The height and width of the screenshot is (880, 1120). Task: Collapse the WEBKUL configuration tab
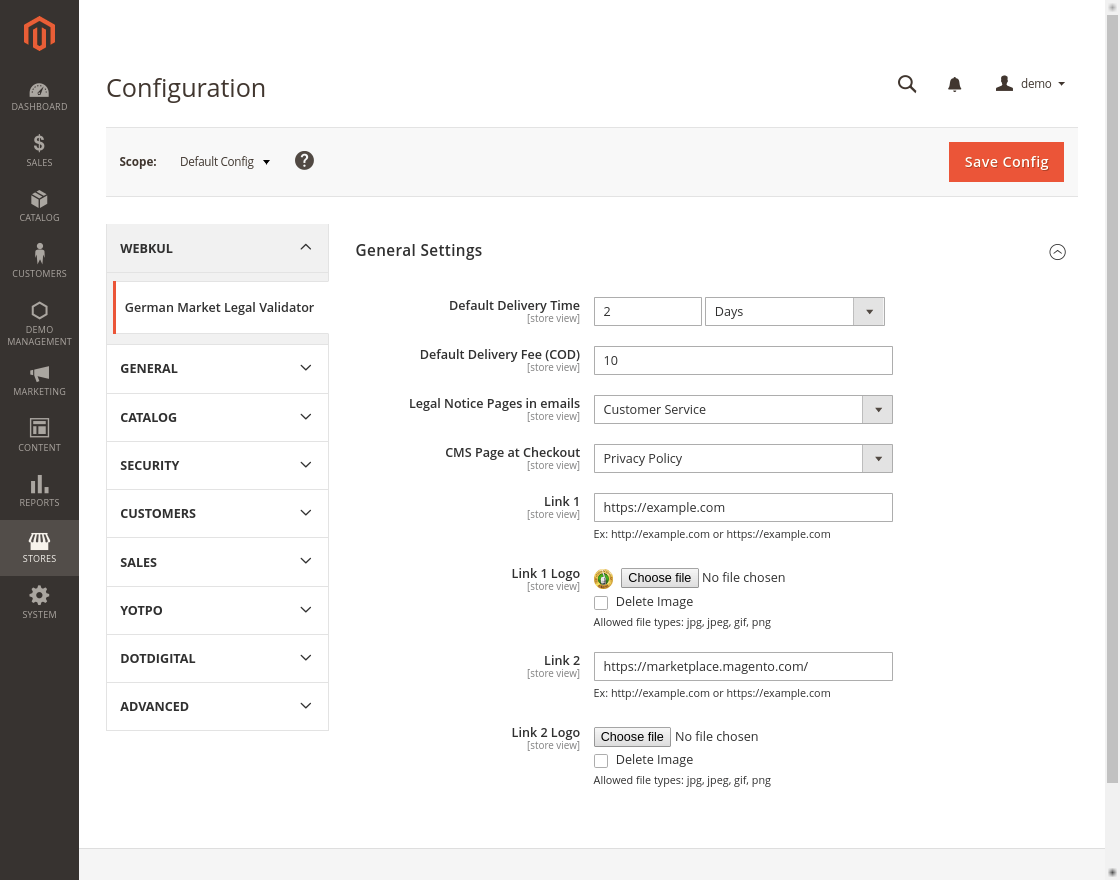tap(217, 248)
